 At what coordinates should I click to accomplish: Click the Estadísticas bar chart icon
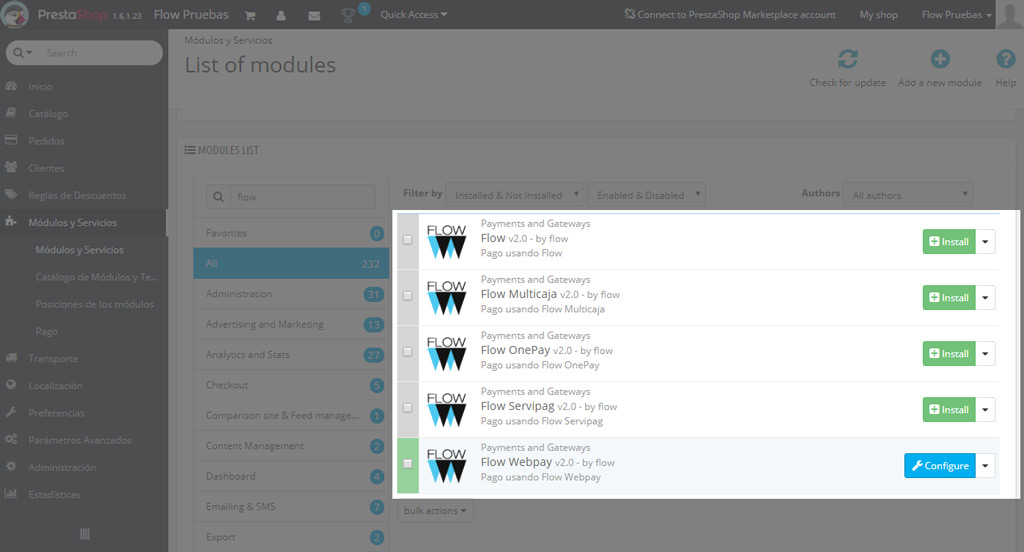pyautogui.click(x=11, y=494)
